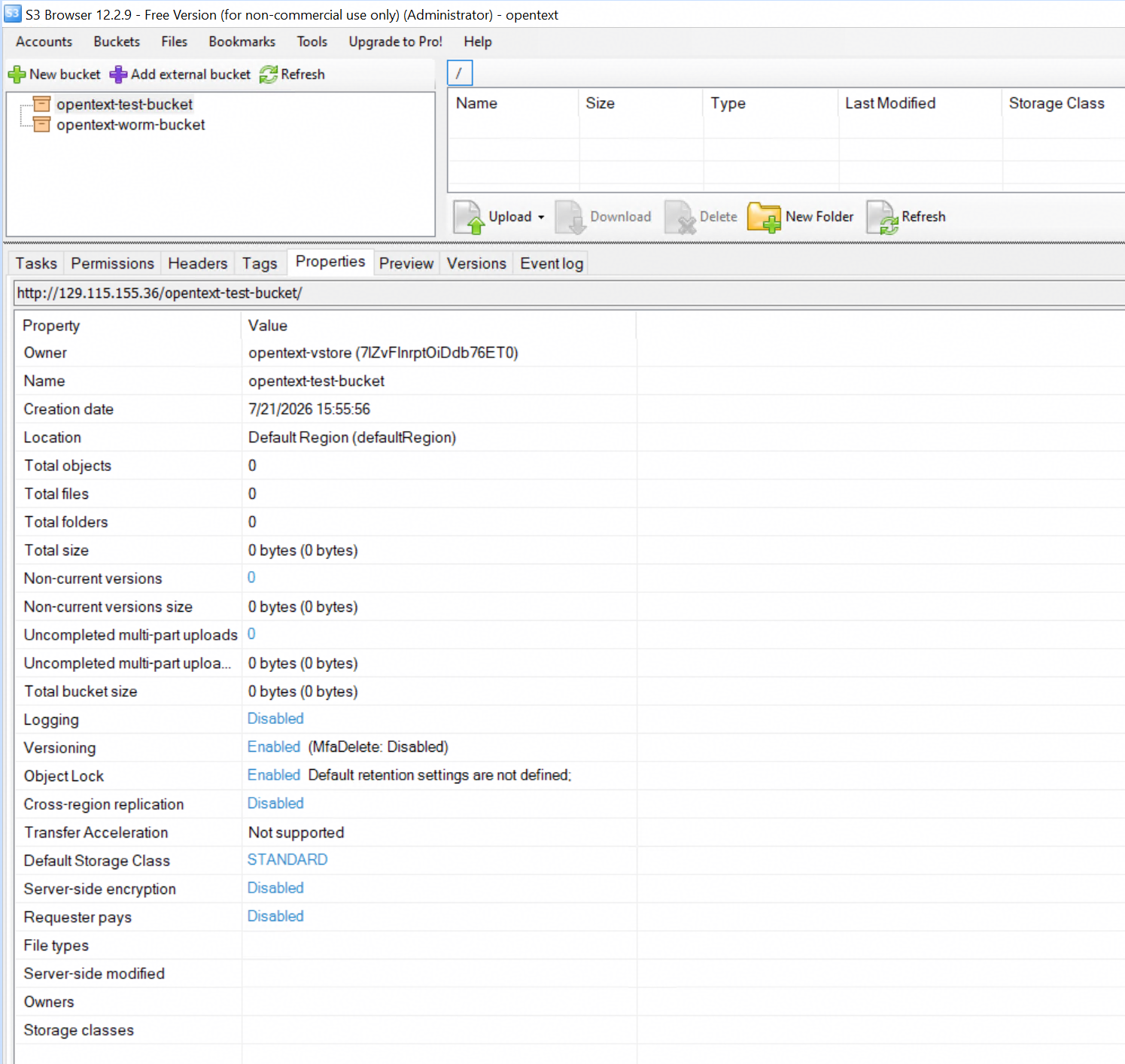Click the Server-side encryption Disabled link
This screenshot has width=1125, height=1064.
click(x=275, y=888)
